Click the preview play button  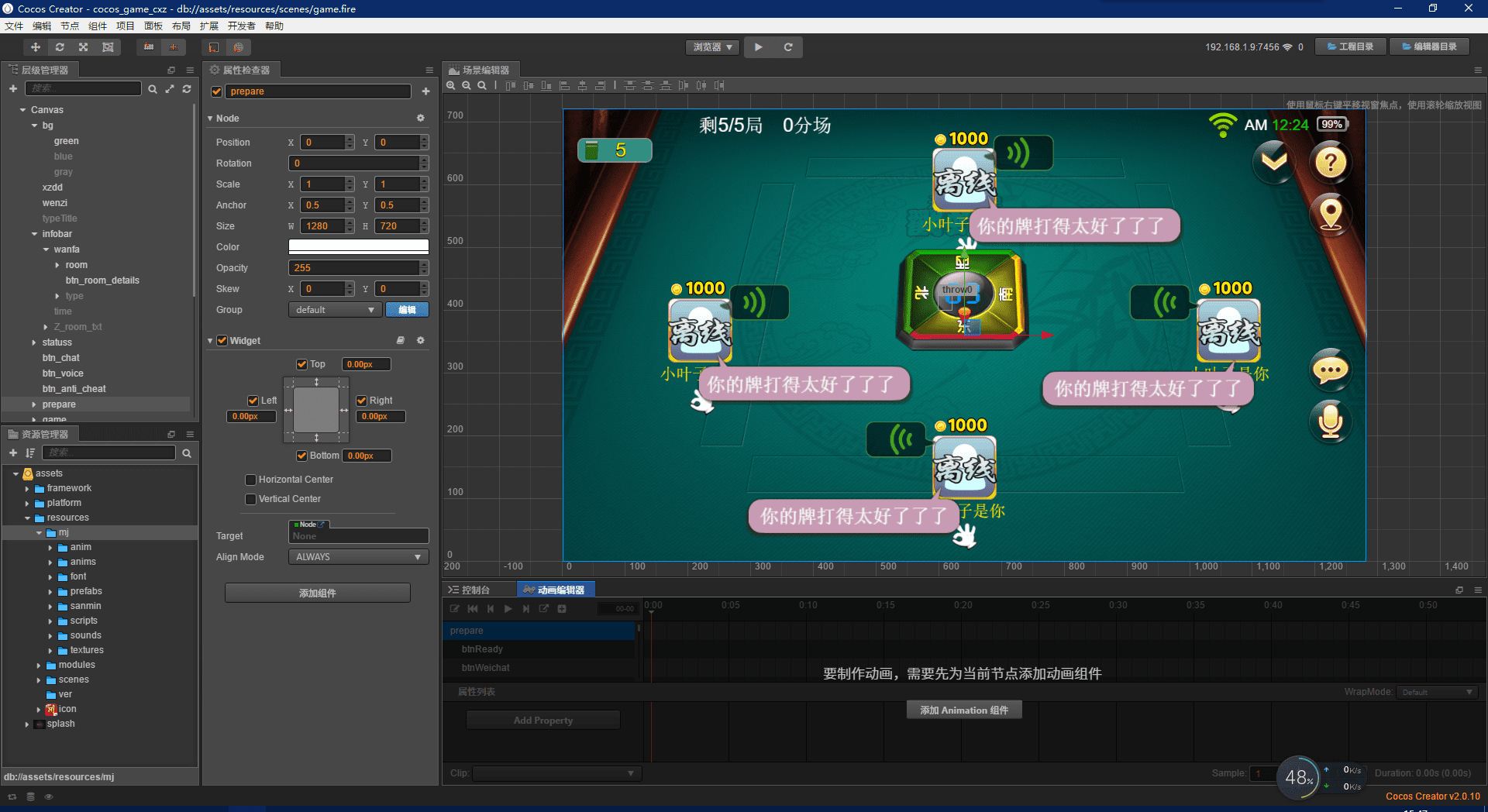(x=759, y=47)
